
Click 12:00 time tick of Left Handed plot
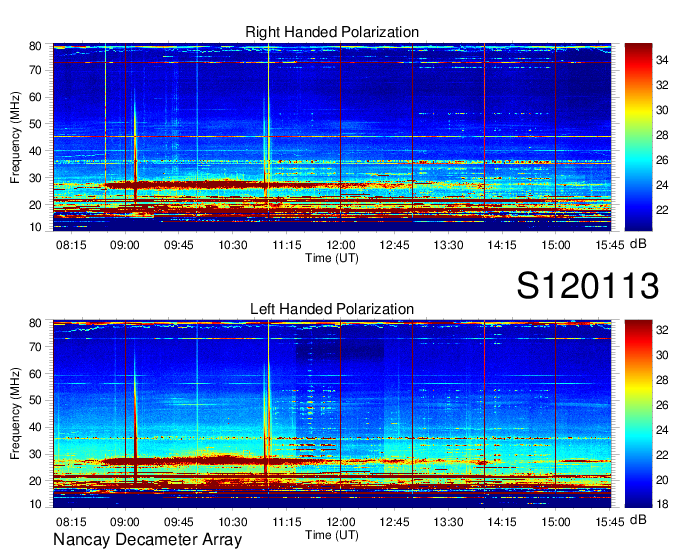340,522
